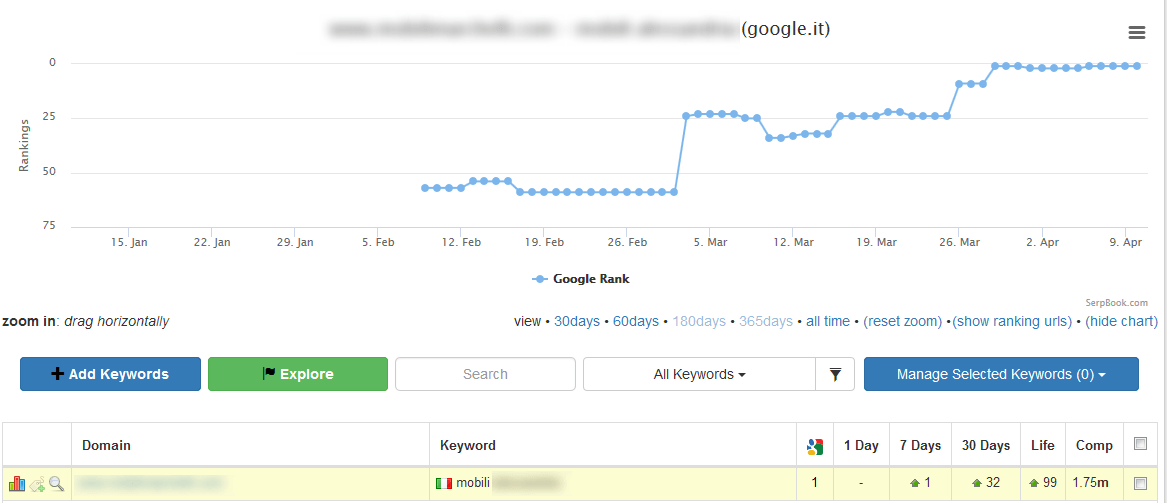The image size is (1167, 503).
Task: Click the reset zoom link
Action: point(903,321)
